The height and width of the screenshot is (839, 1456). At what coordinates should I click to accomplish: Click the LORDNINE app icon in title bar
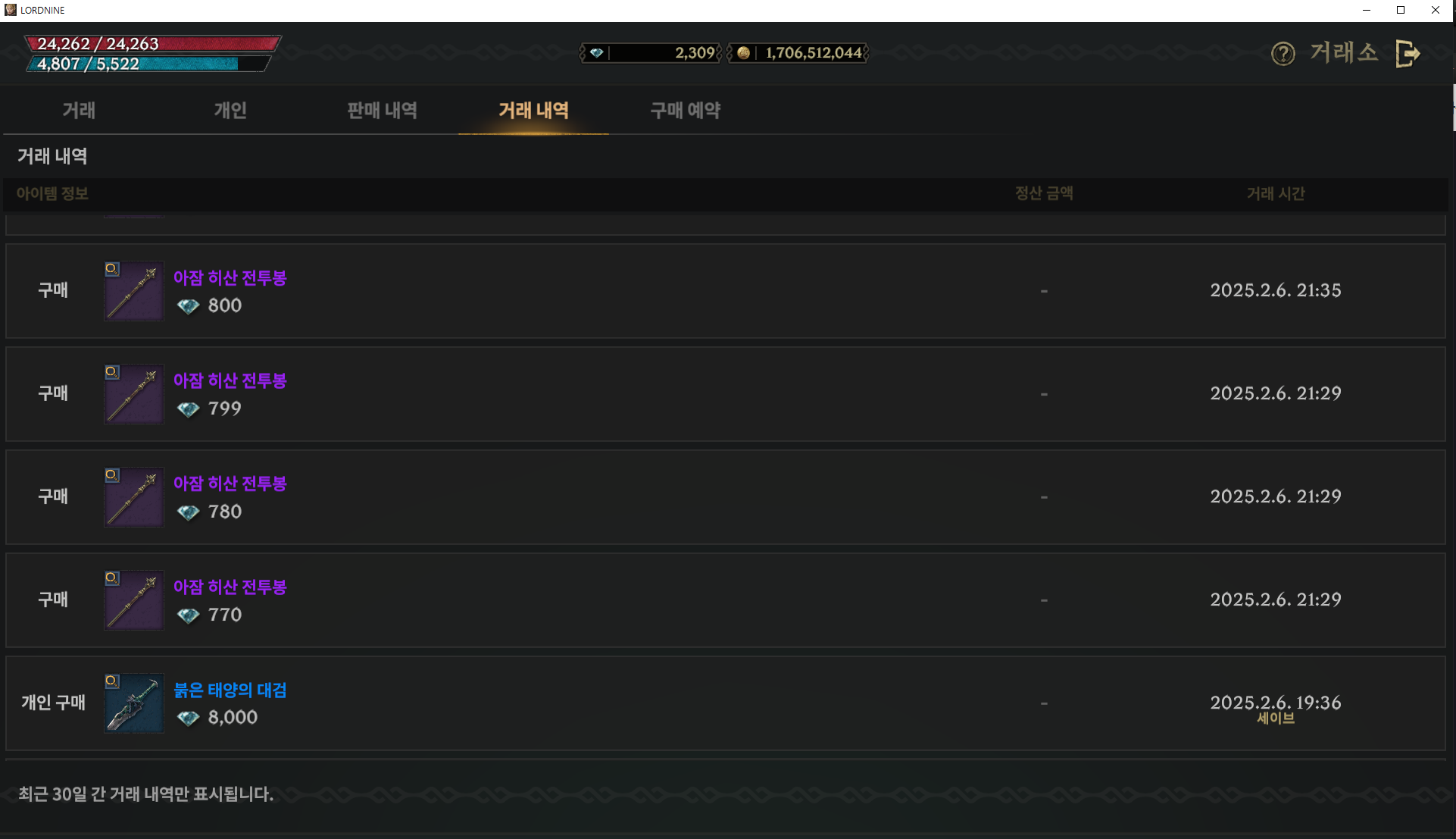coord(11,10)
